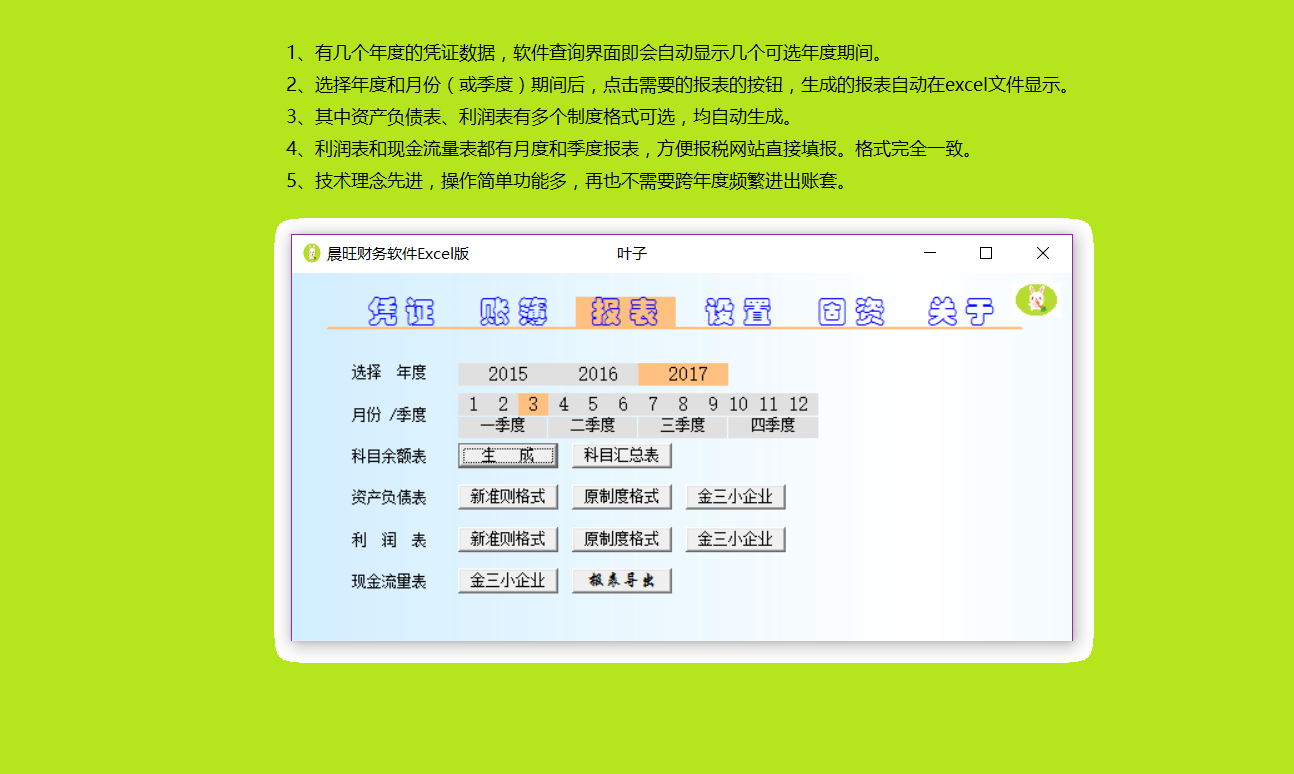
Task: Generate 资产负债表 in 原制度格式
Action: (621, 497)
